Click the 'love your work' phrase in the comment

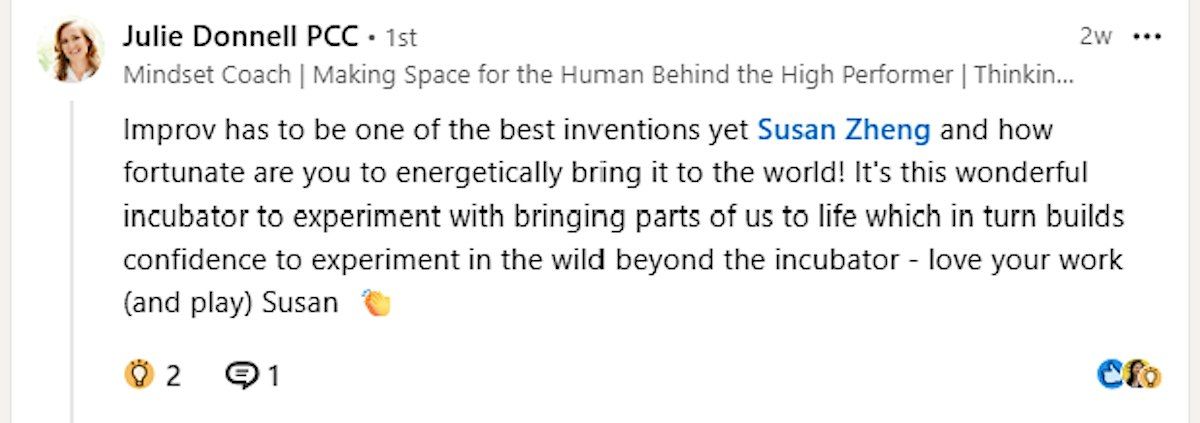click(x=1018, y=260)
